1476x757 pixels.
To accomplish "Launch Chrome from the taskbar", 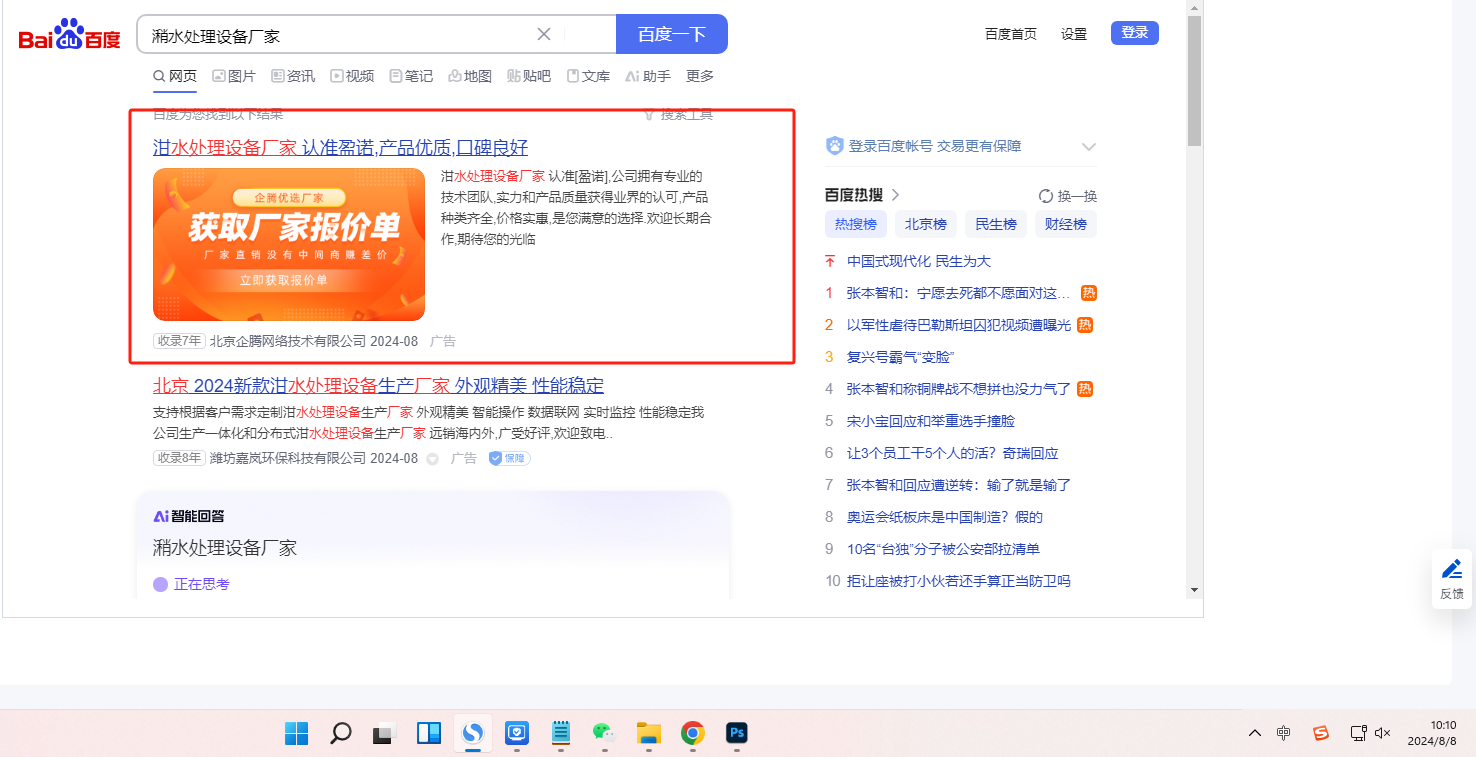I will [692, 734].
